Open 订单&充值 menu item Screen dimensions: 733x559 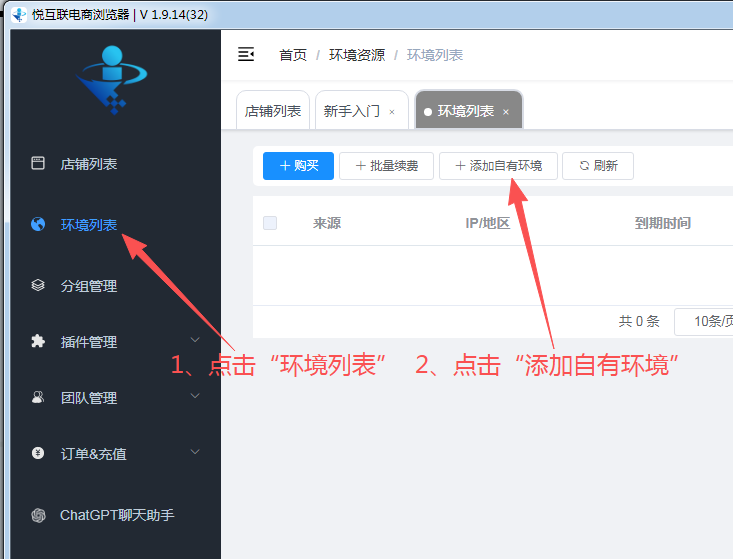tap(93, 454)
